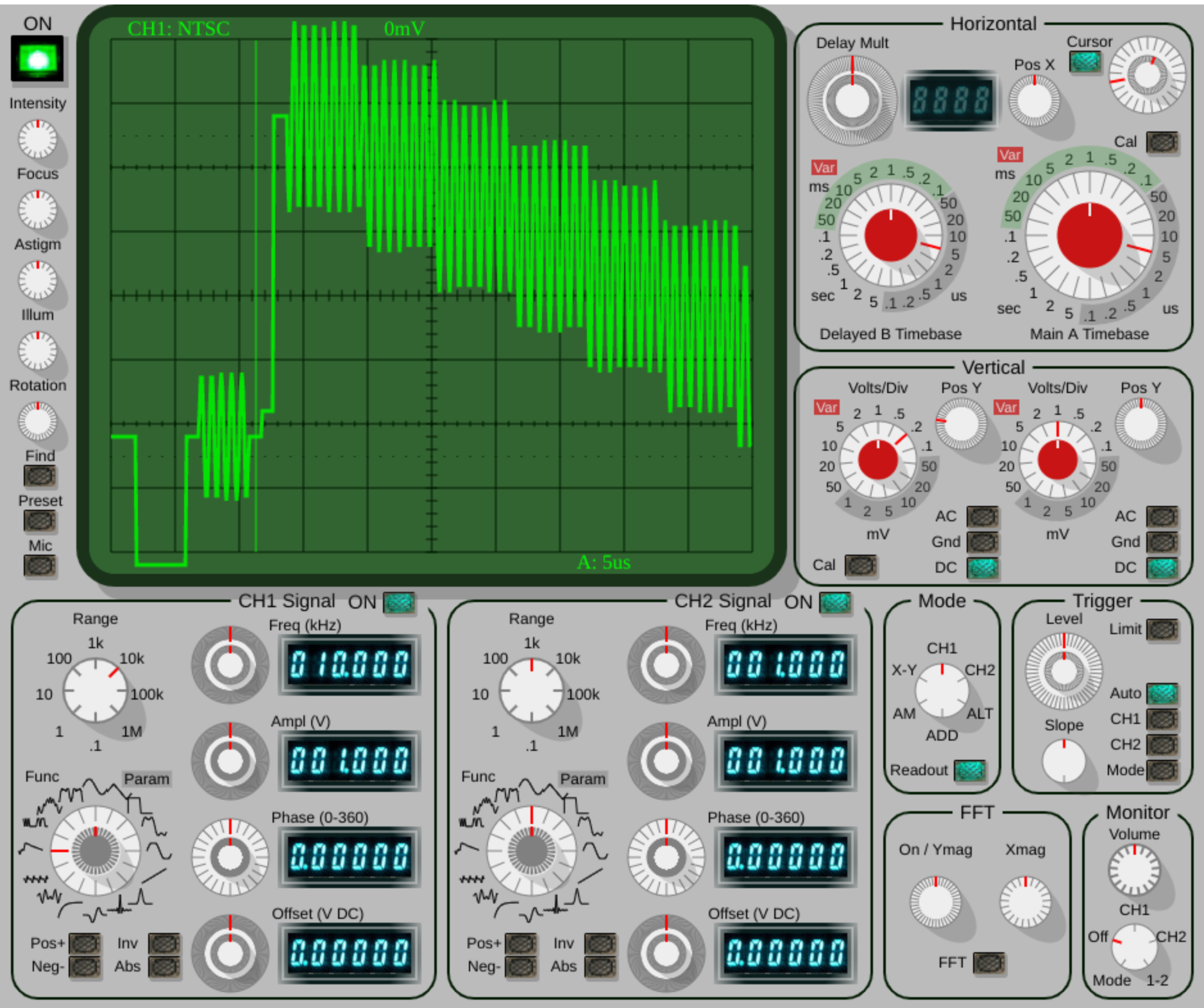Screen dimensions: 1204x1008
Task: Click the Monitor Volume knob
Action: [x=1134, y=870]
